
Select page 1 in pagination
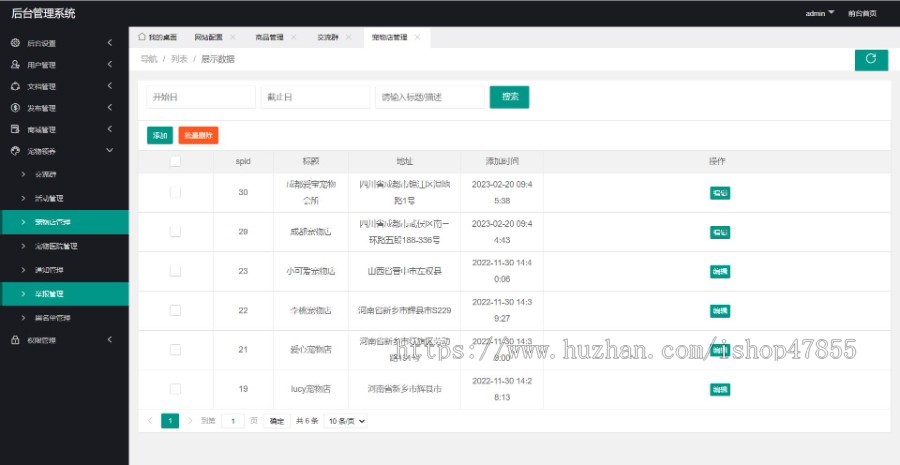tap(170, 421)
